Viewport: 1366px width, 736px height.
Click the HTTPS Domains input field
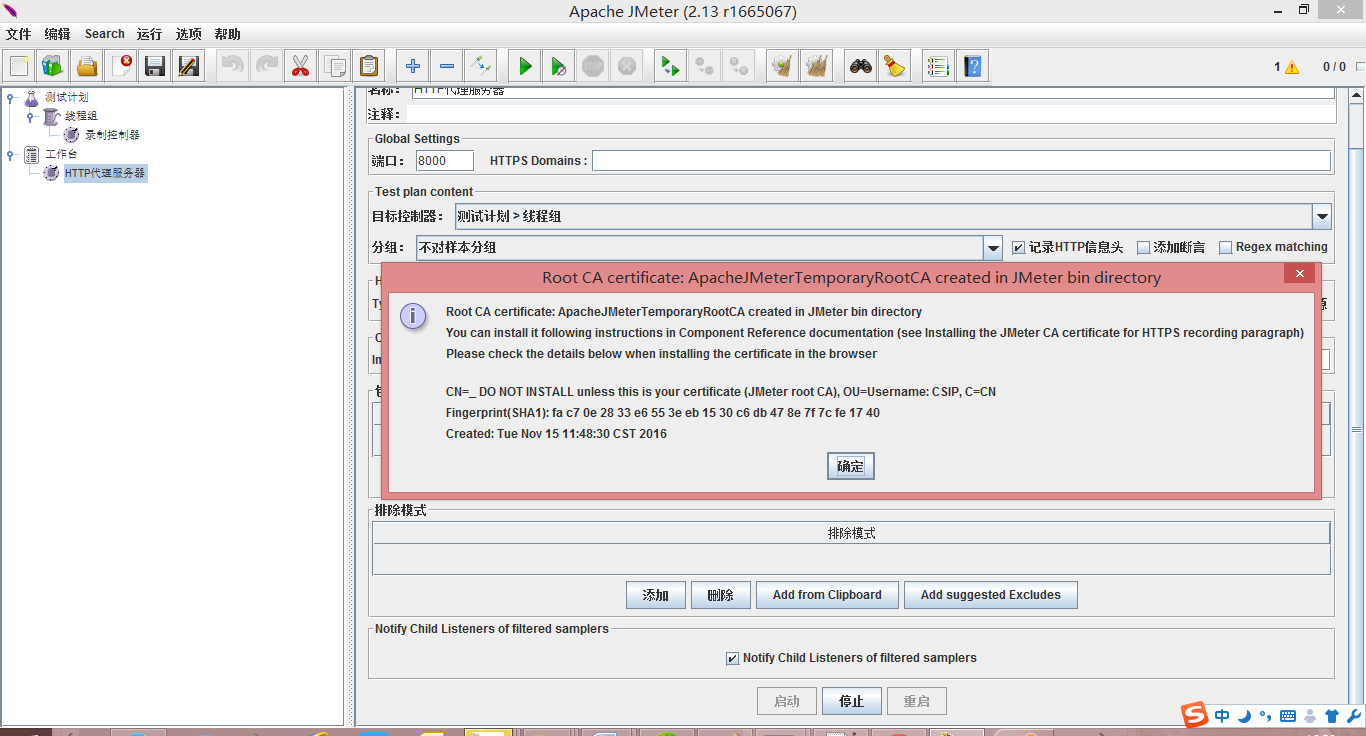point(961,160)
